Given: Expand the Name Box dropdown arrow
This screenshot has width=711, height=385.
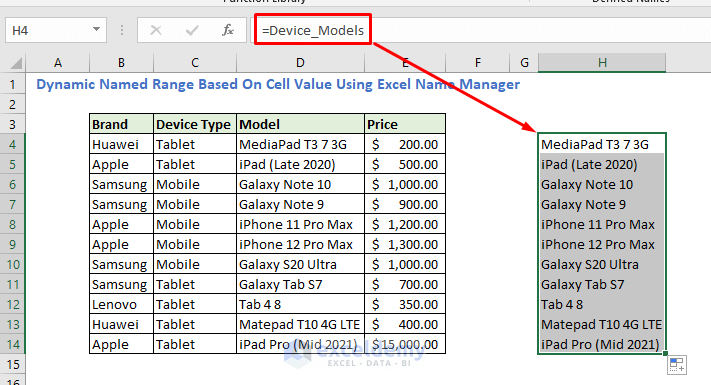Looking at the screenshot, I should click(96, 30).
